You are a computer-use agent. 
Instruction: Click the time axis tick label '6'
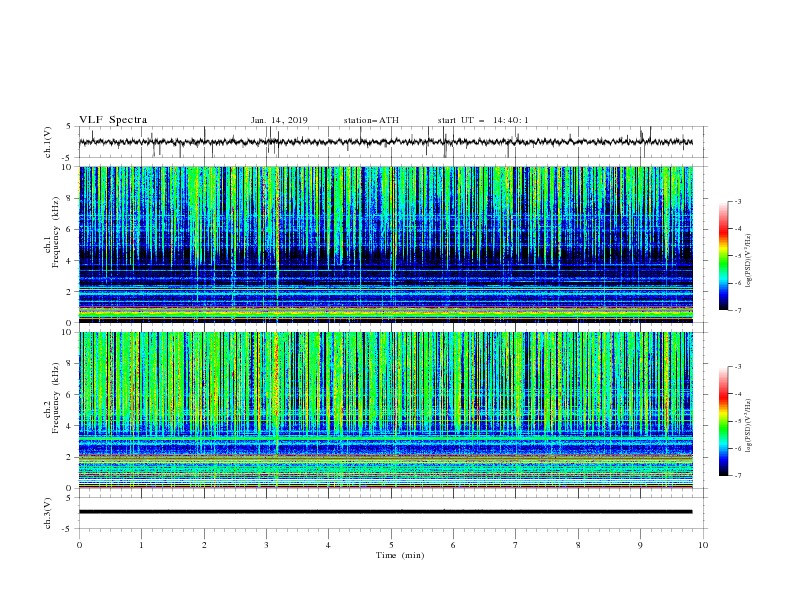pos(454,545)
